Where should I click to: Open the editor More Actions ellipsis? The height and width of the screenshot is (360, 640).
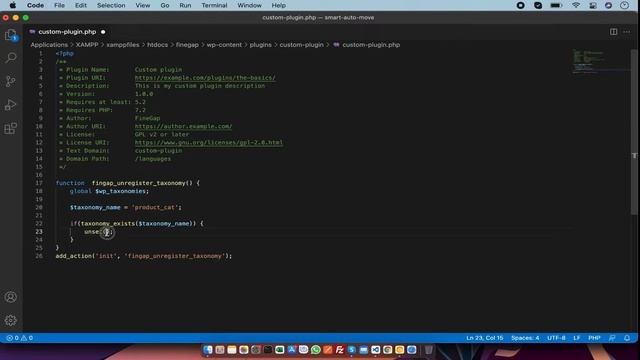pos(627,32)
